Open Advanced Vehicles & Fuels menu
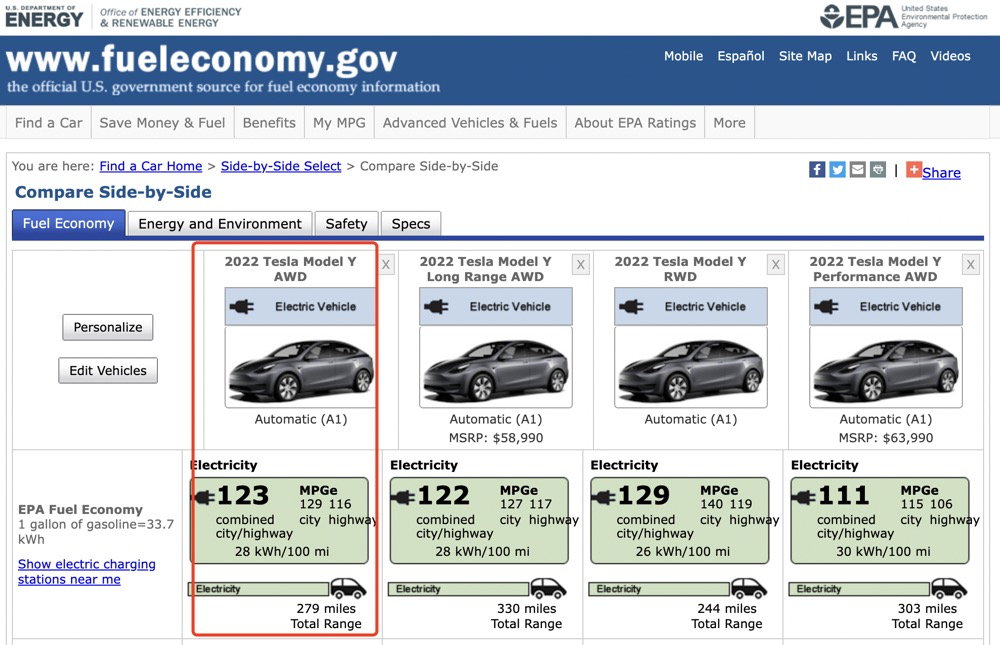1000x645 pixels. click(x=470, y=122)
